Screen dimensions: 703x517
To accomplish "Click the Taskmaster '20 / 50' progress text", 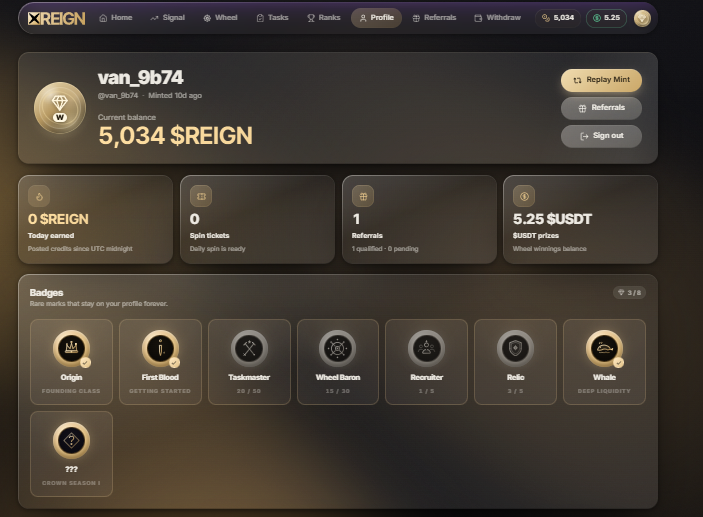I will pos(249,391).
